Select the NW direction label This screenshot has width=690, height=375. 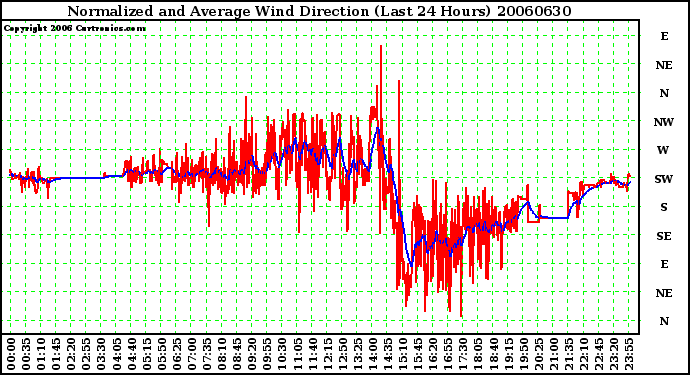coord(664,122)
